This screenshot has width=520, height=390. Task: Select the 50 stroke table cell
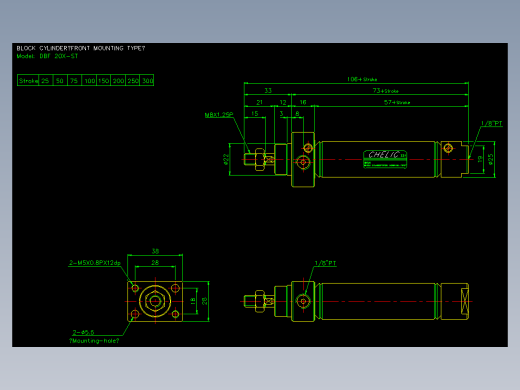pos(60,80)
